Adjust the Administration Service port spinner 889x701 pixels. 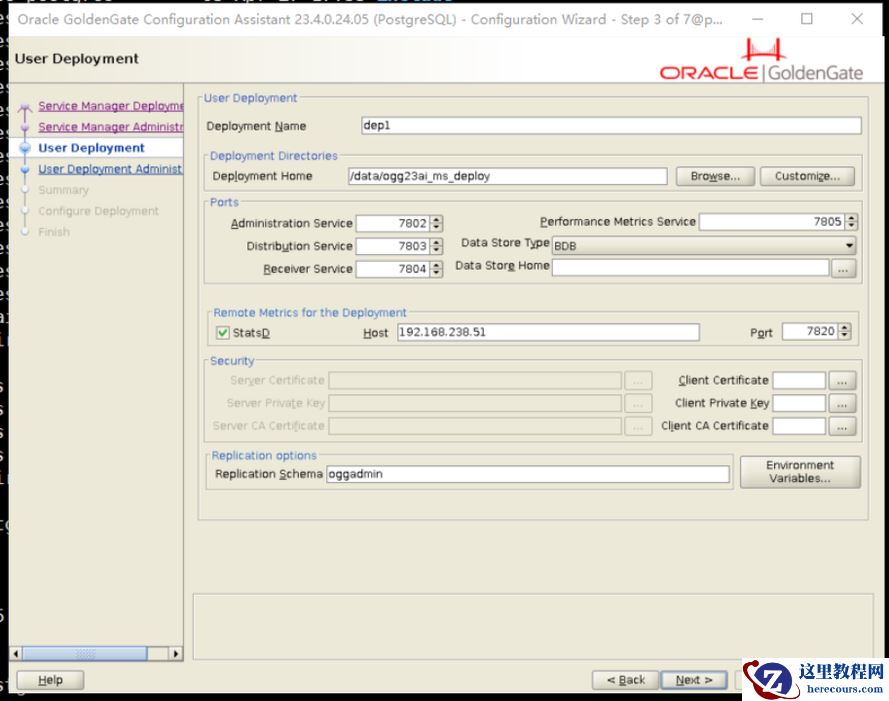(436, 223)
